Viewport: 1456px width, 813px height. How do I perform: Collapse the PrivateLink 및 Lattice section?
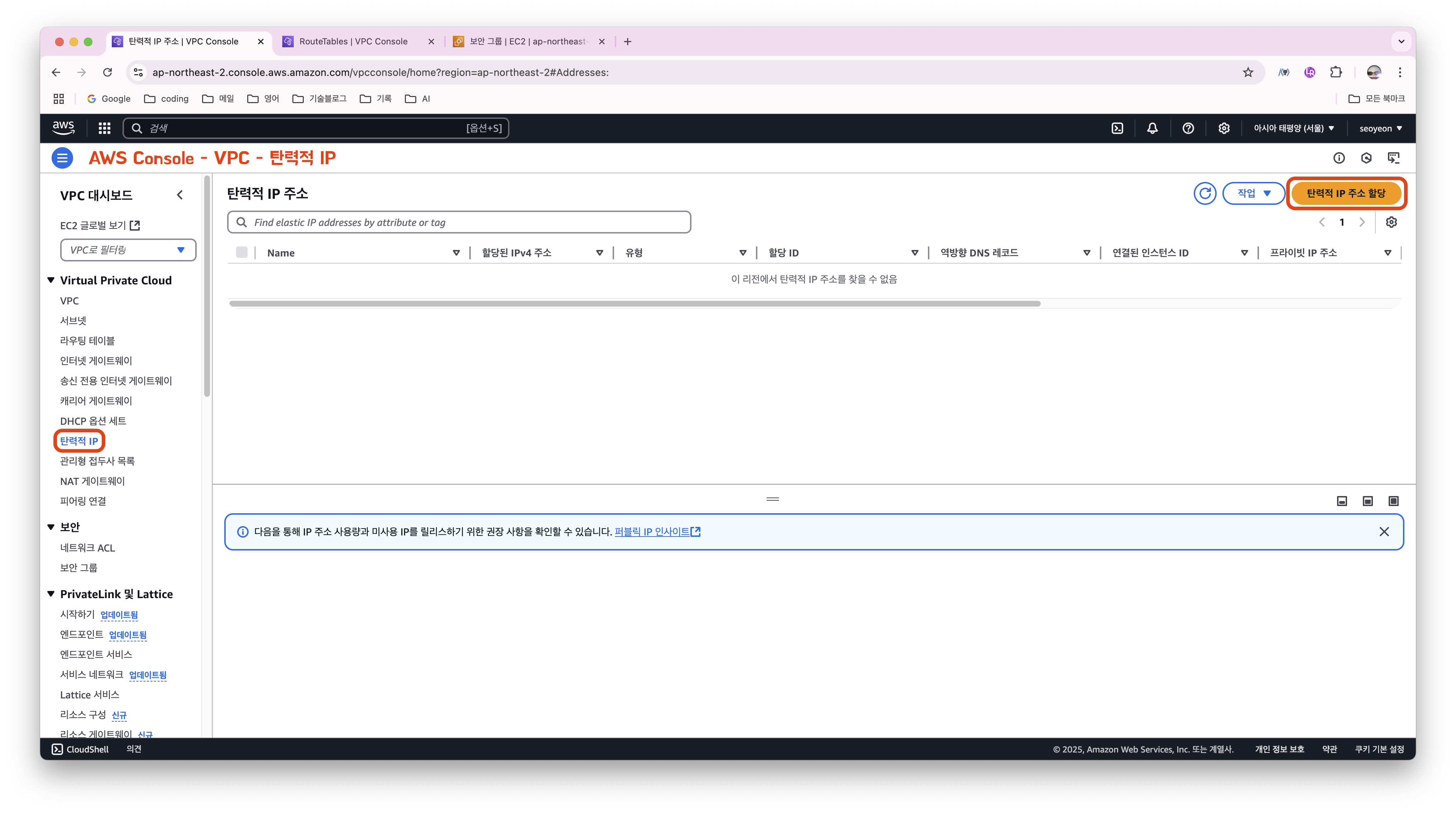(x=51, y=594)
